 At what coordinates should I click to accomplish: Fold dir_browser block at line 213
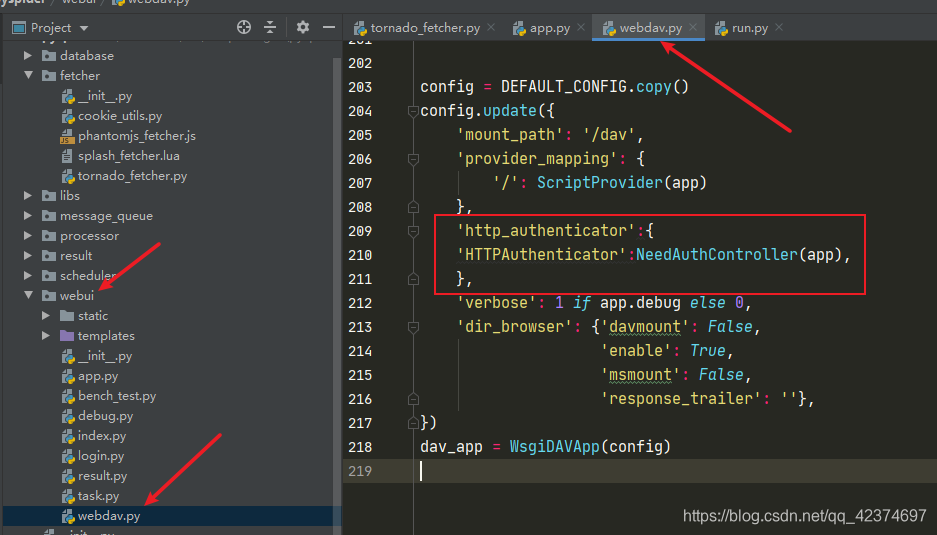pyautogui.click(x=413, y=327)
